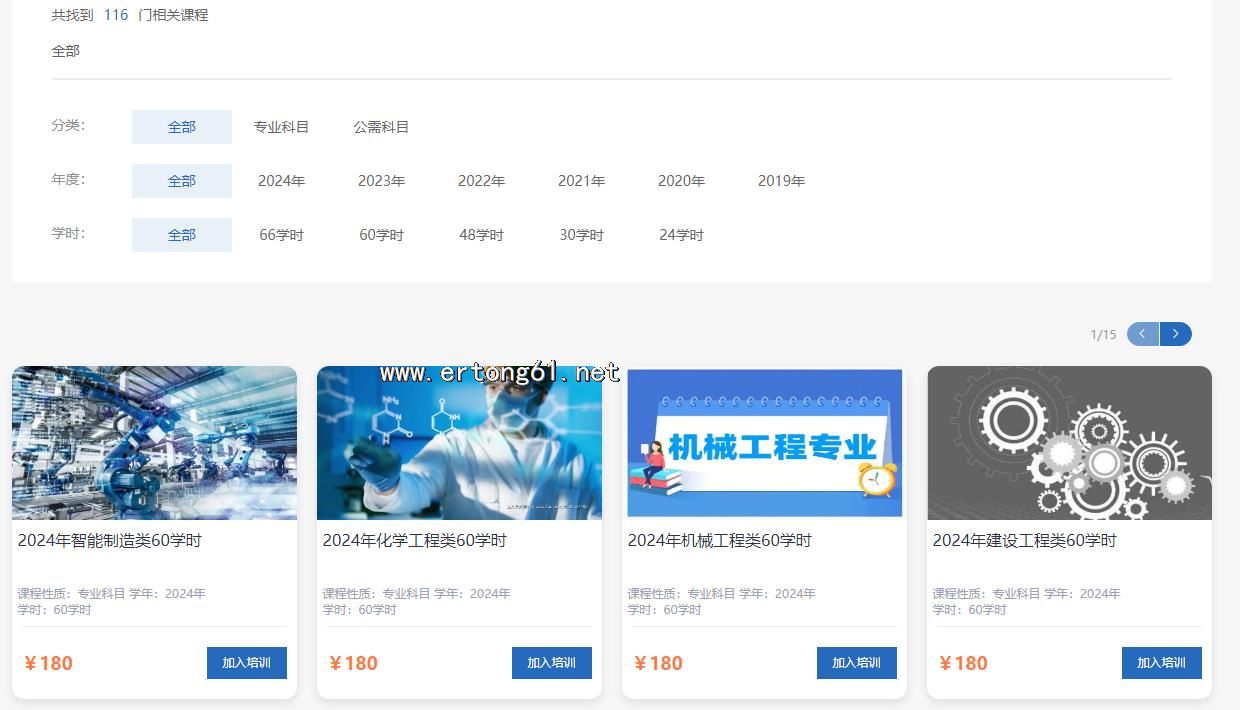The image size is (1240, 710).
Task: Go to next page of courses
Action: tap(1176, 334)
